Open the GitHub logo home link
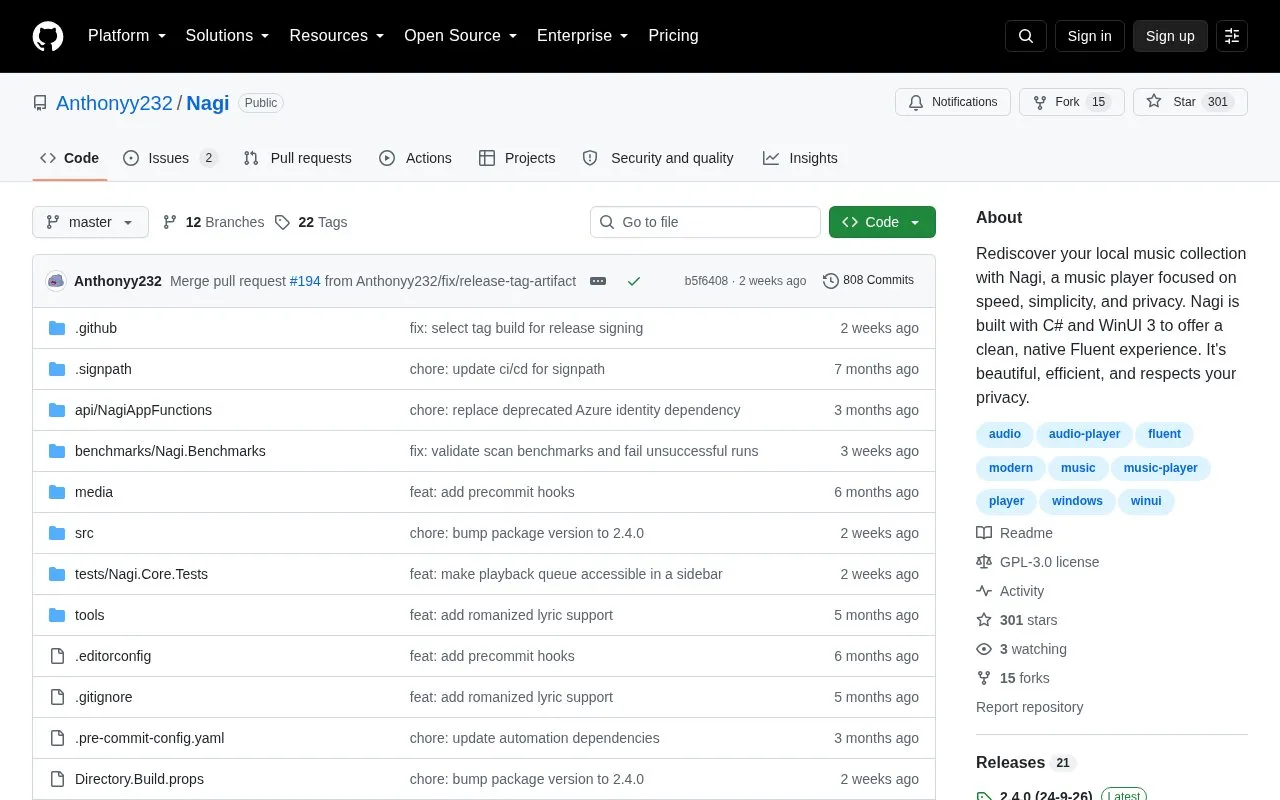1280x800 pixels. (x=48, y=36)
